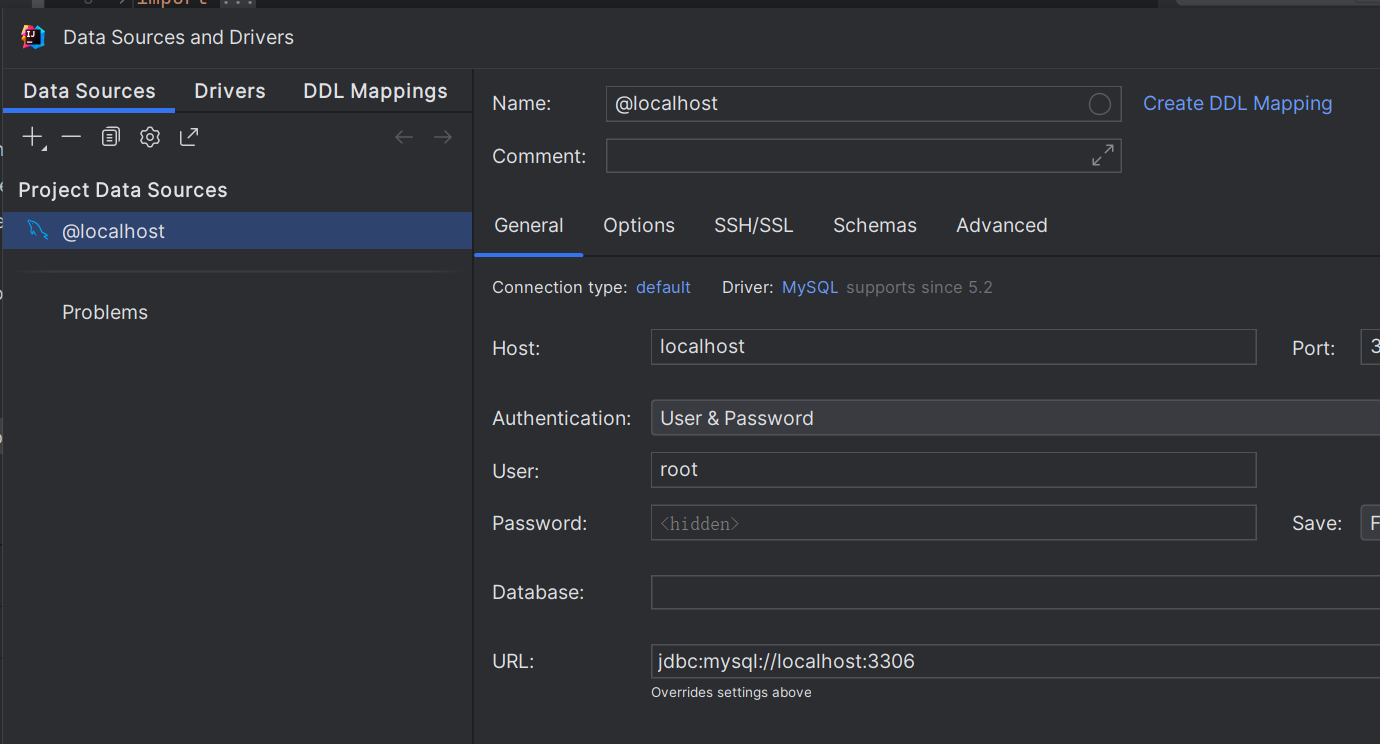Click the duplicate data source icon

[x=110, y=137]
